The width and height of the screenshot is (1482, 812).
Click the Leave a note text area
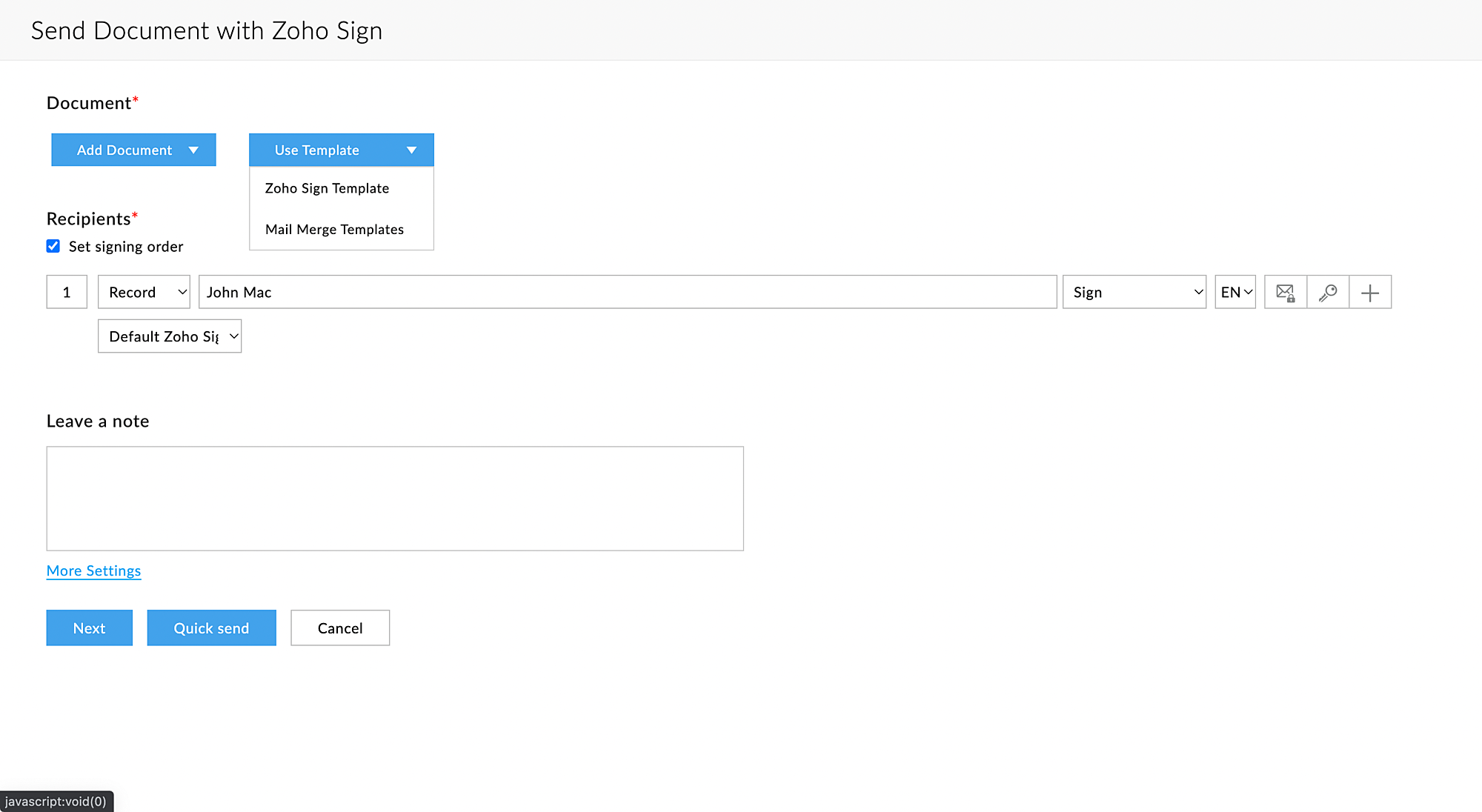[x=395, y=498]
